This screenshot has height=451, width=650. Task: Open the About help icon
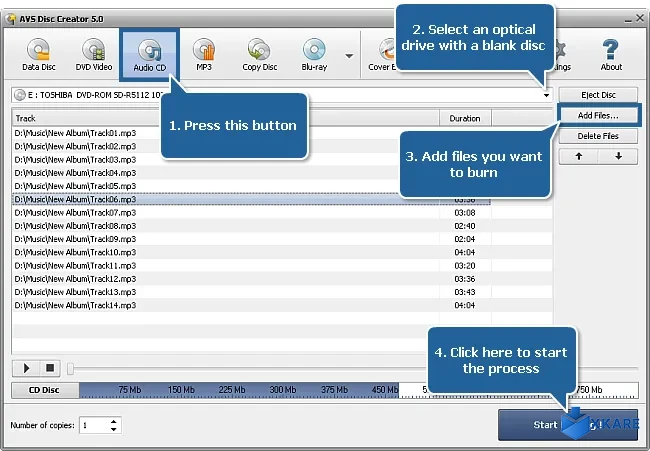coord(611,54)
